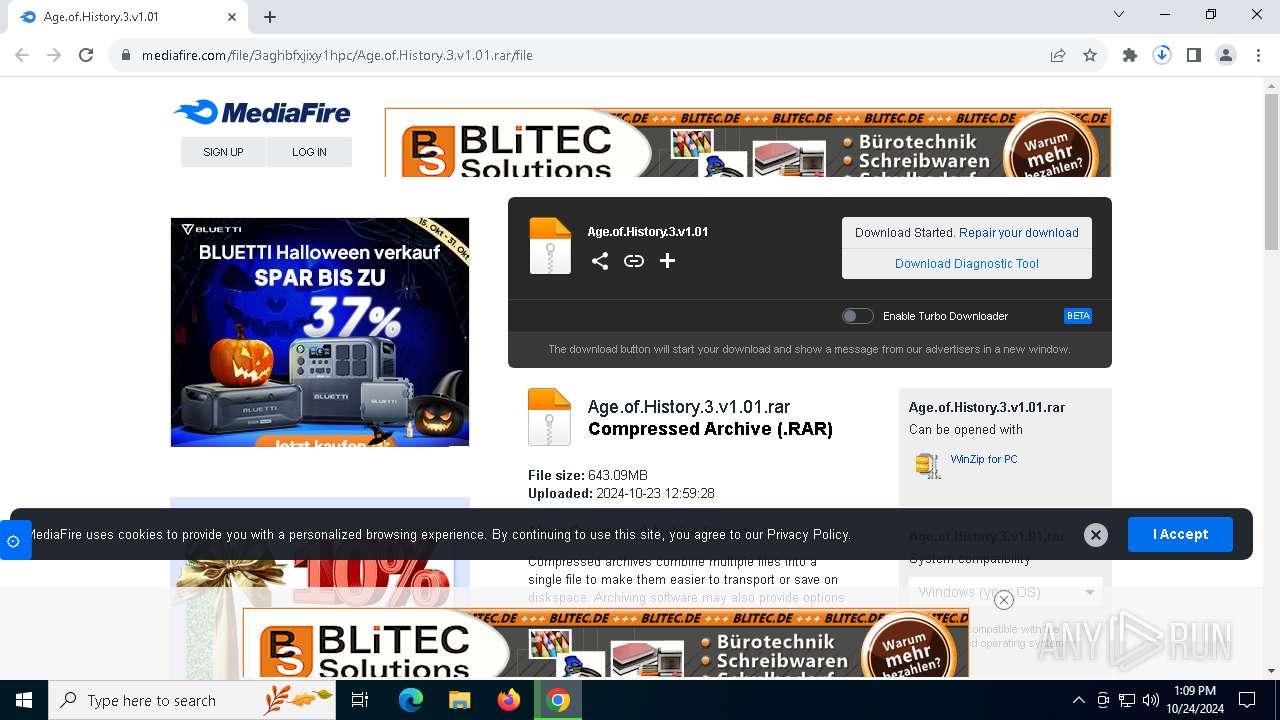This screenshot has width=1280, height=720.
Task: Expand the system compatibility dropdown
Action: tap(1005, 592)
